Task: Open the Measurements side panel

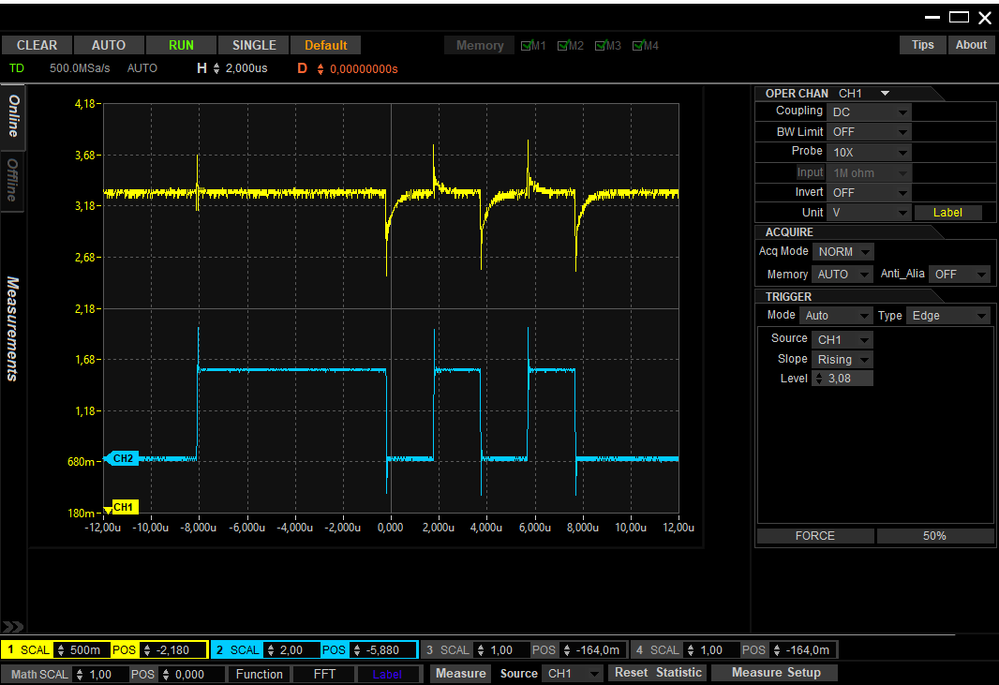Action: pos(13,329)
